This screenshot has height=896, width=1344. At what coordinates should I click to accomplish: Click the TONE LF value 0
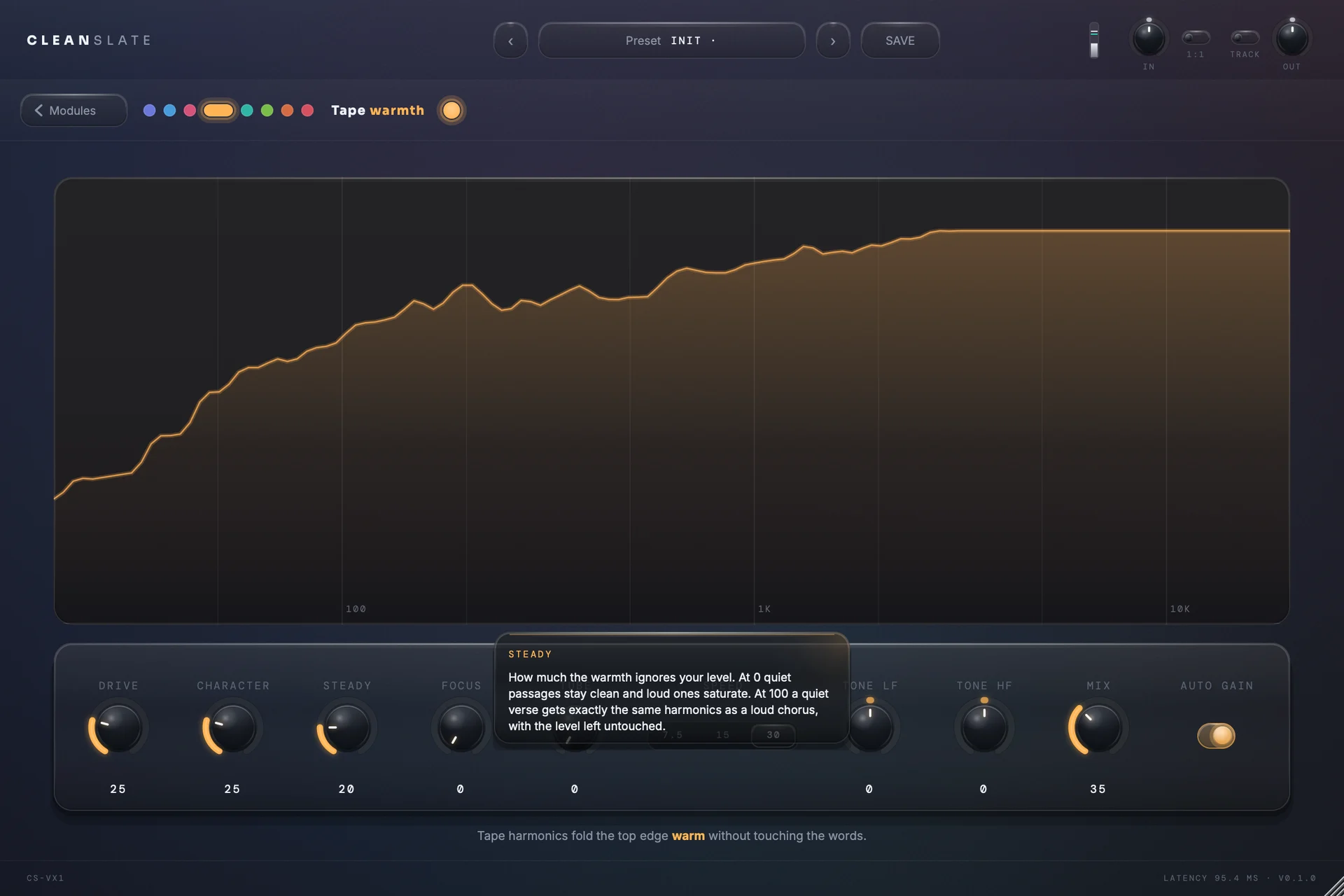pos(869,789)
